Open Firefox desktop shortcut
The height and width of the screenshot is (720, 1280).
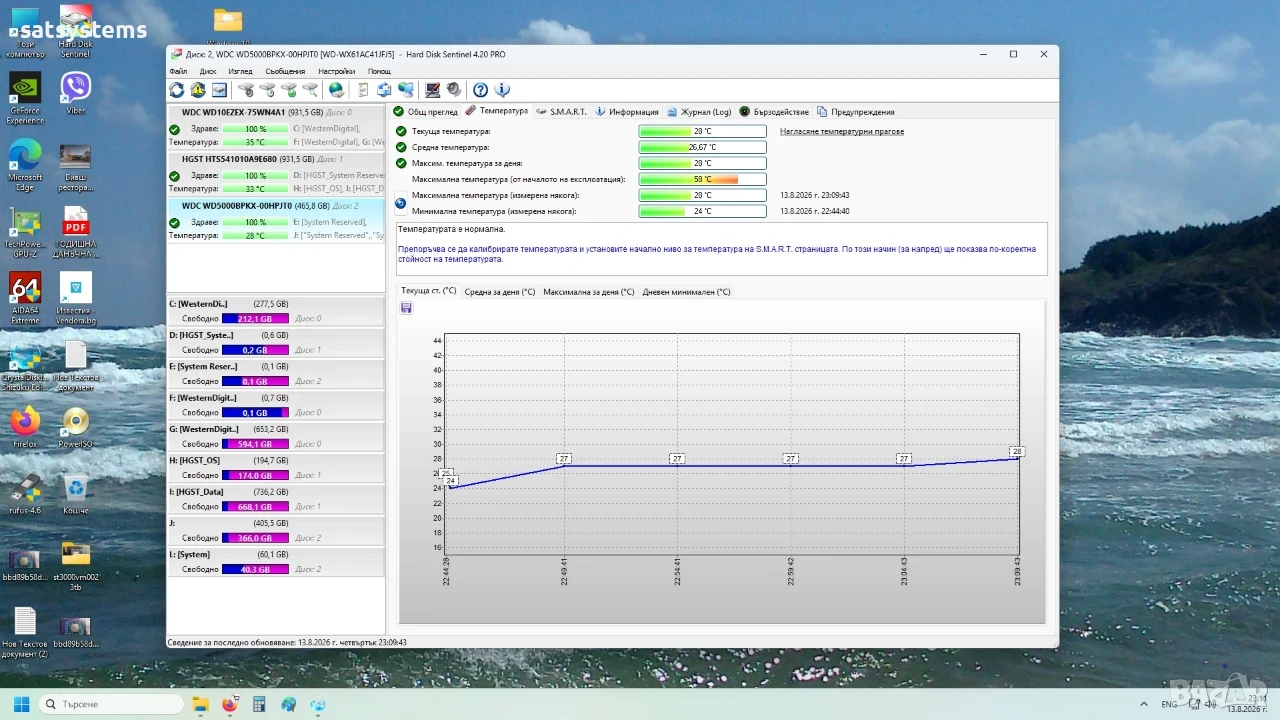pyautogui.click(x=25, y=427)
